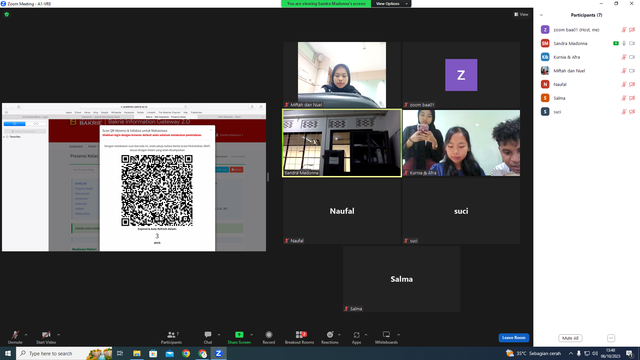Click the Start Video camera icon
This screenshot has width=640, height=360.
pyautogui.click(x=46, y=335)
